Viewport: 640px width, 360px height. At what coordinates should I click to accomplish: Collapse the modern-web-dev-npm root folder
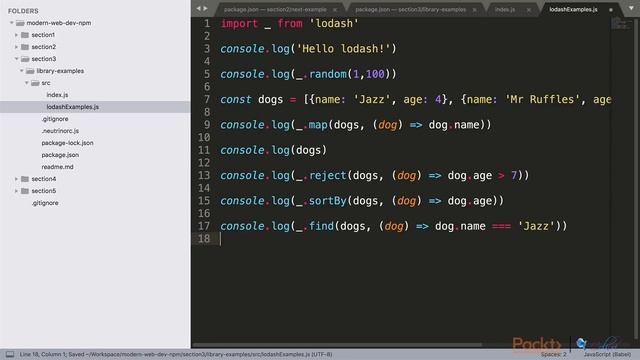(x=11, y=23)
